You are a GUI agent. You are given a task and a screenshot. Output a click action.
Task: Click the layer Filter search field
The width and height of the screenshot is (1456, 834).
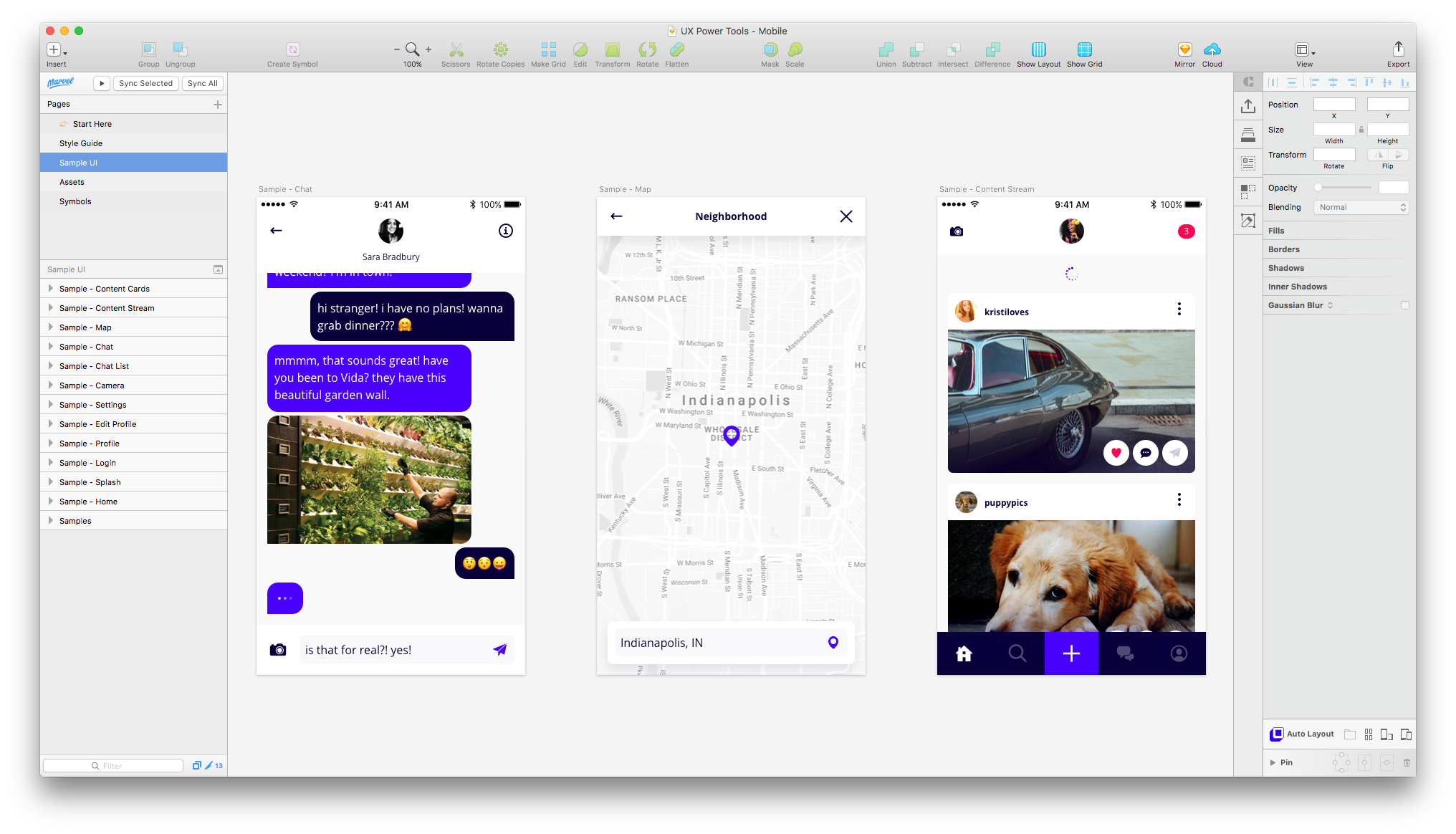113,766
